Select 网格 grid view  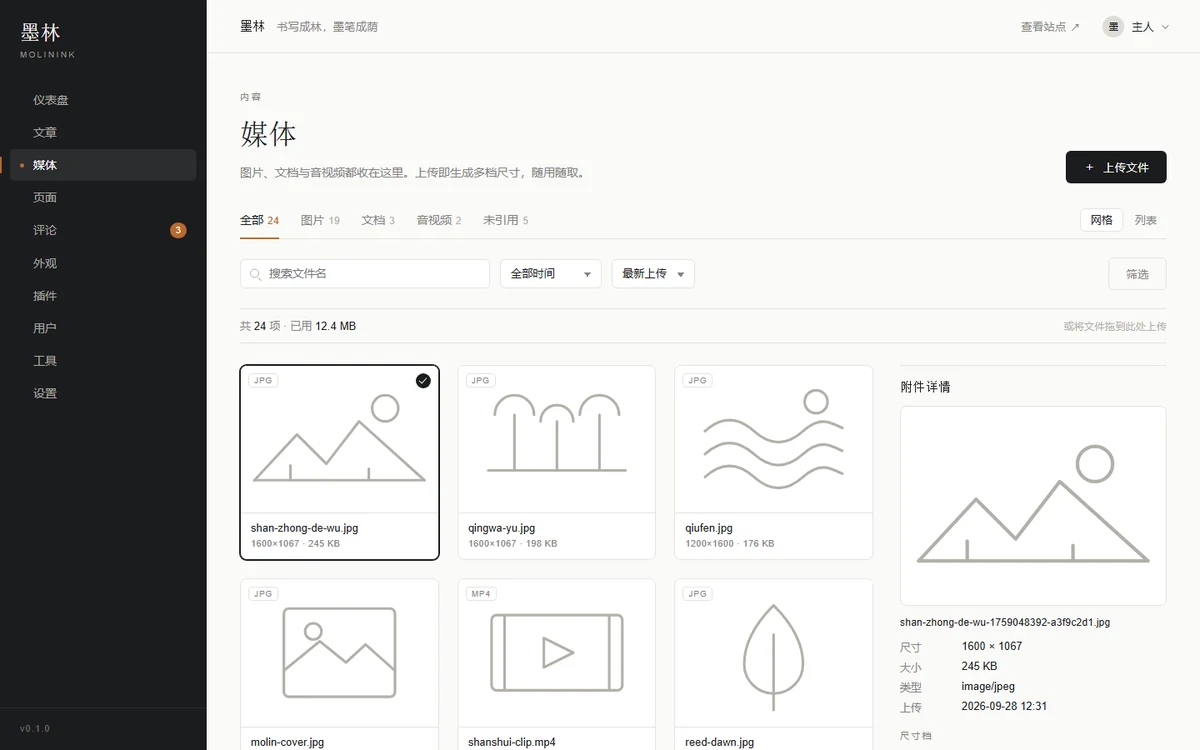[1102, 220]
